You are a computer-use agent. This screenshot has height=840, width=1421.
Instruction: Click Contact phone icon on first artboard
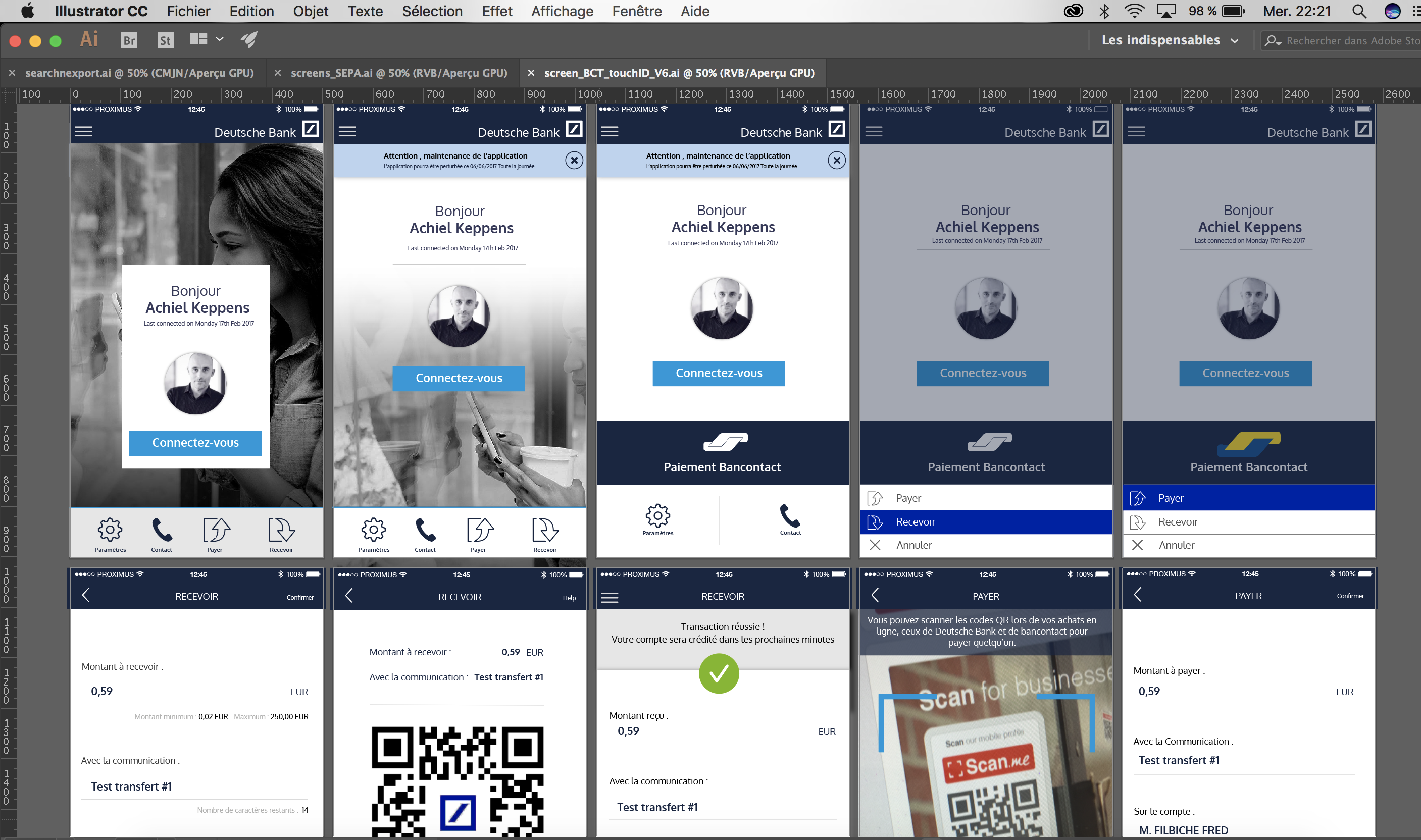162,530
